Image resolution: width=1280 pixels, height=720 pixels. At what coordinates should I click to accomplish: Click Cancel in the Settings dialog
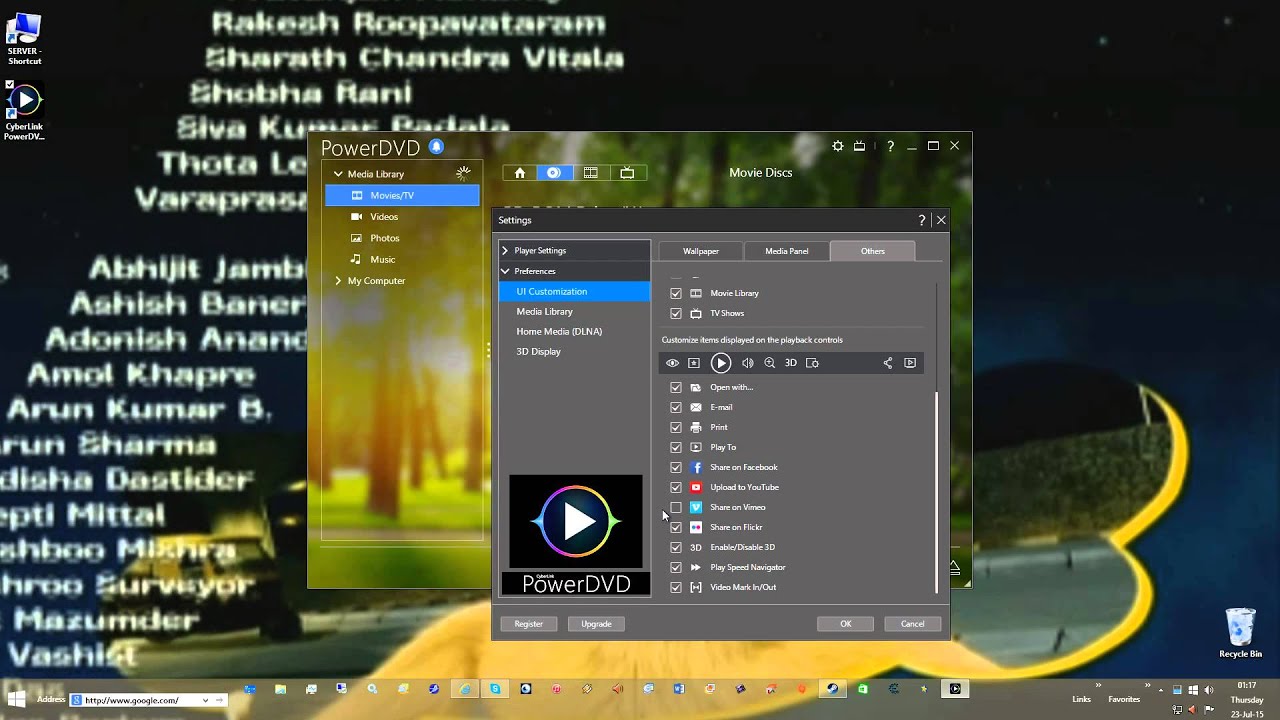coord(913,624)
